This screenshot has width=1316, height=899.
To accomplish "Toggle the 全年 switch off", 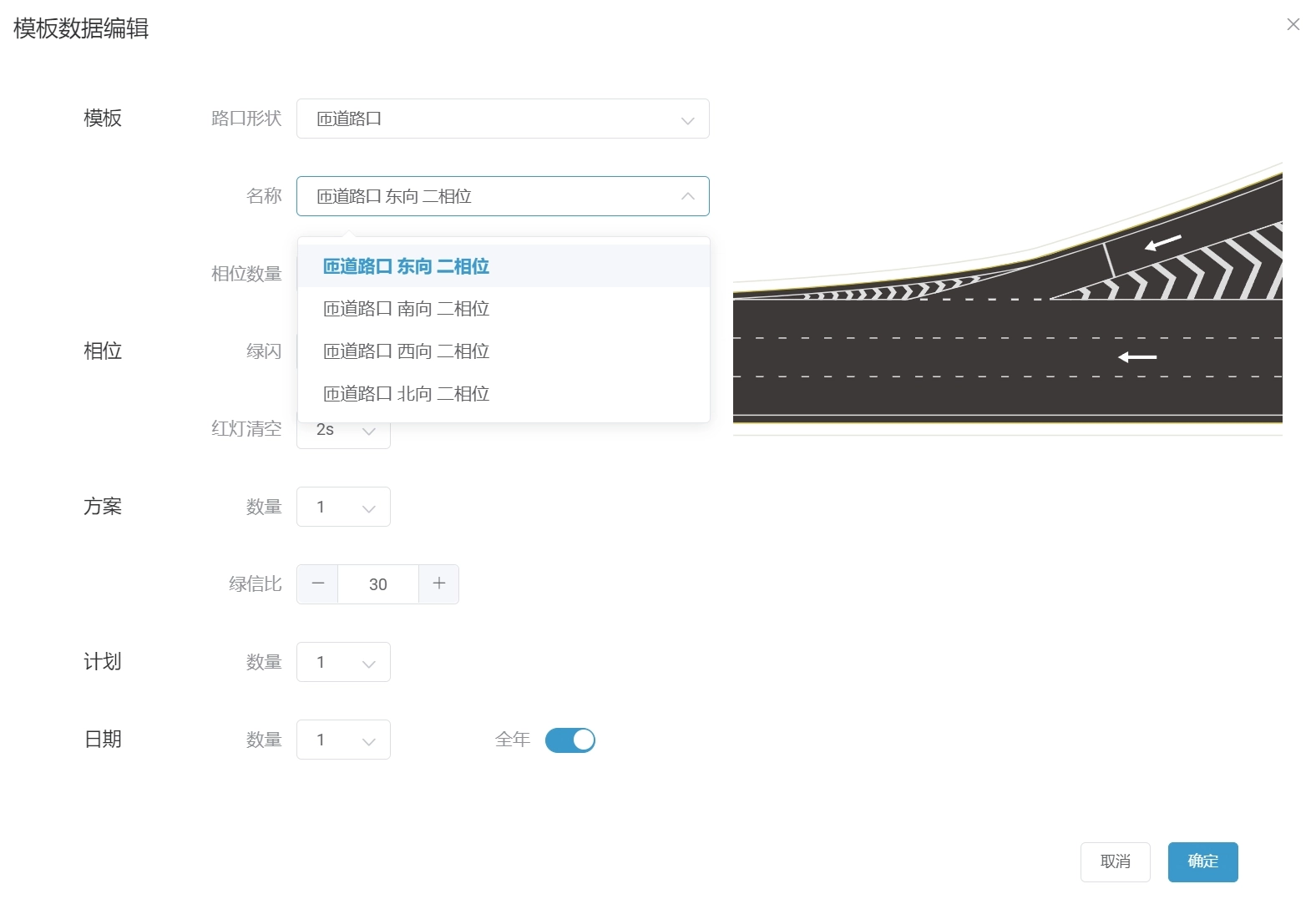I will pos(569,740).
